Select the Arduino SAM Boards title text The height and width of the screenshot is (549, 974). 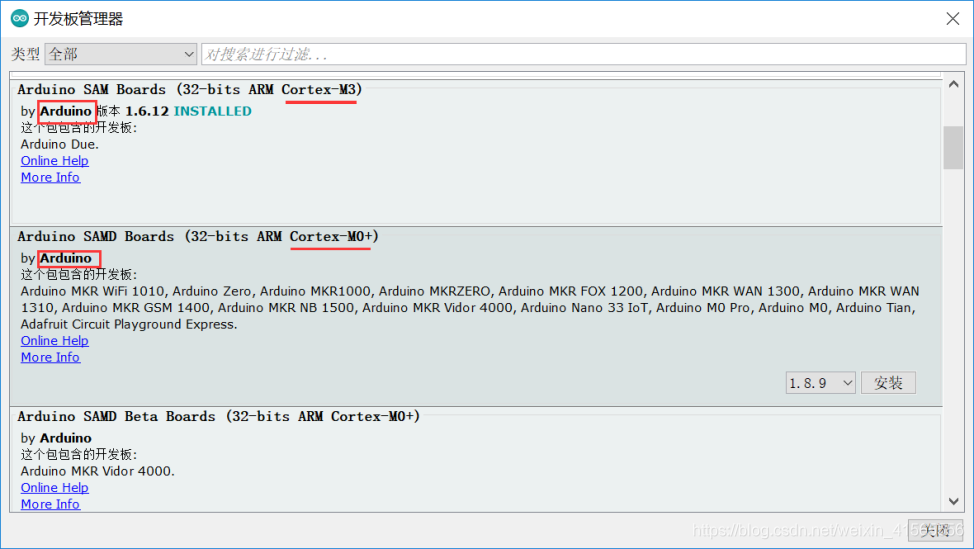tap(189, 89)
